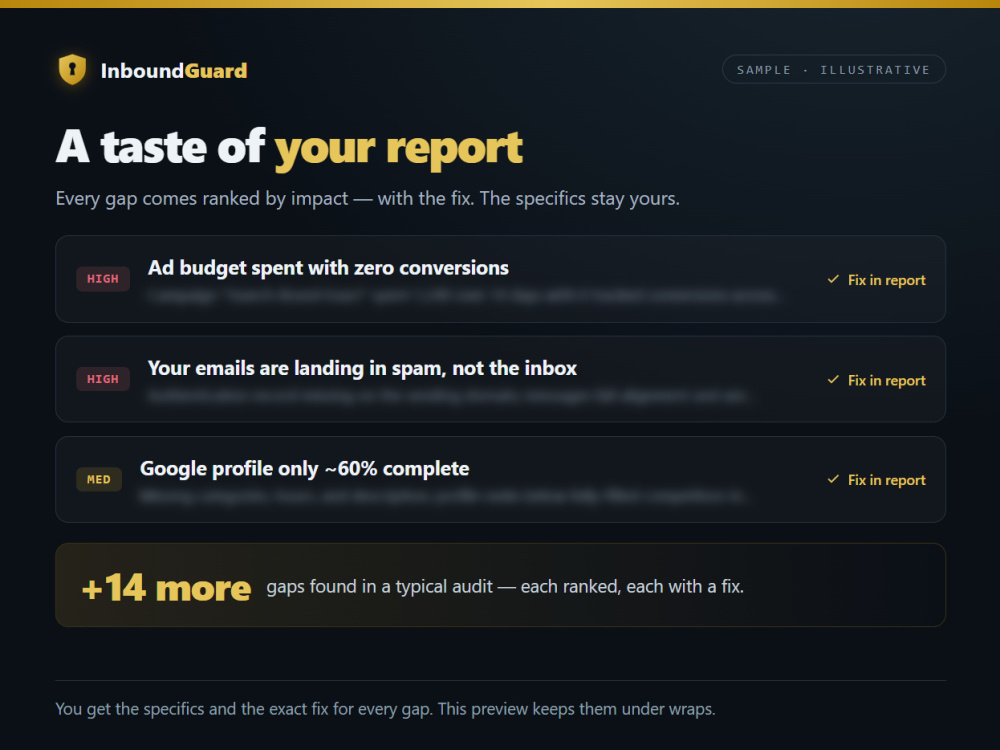This screenshot has width=1000, height=750.
Task: Click the InboundGuard brand name text
Action: click(173, 70)
